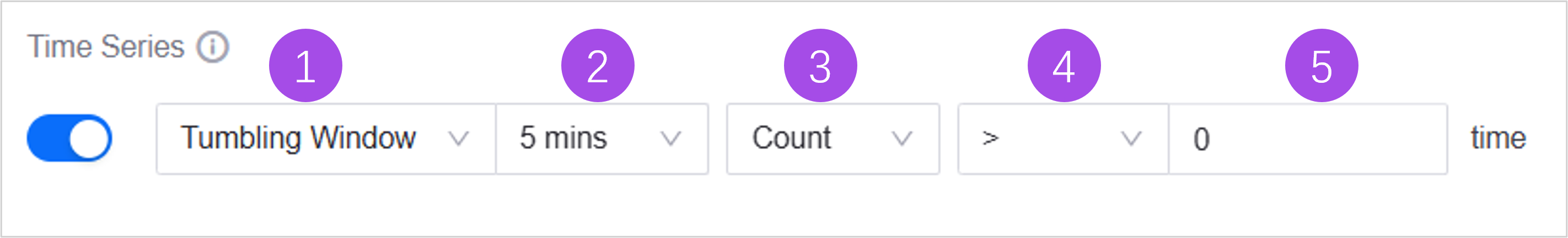Click the purple badge numbered 5

pos(1322,66)
